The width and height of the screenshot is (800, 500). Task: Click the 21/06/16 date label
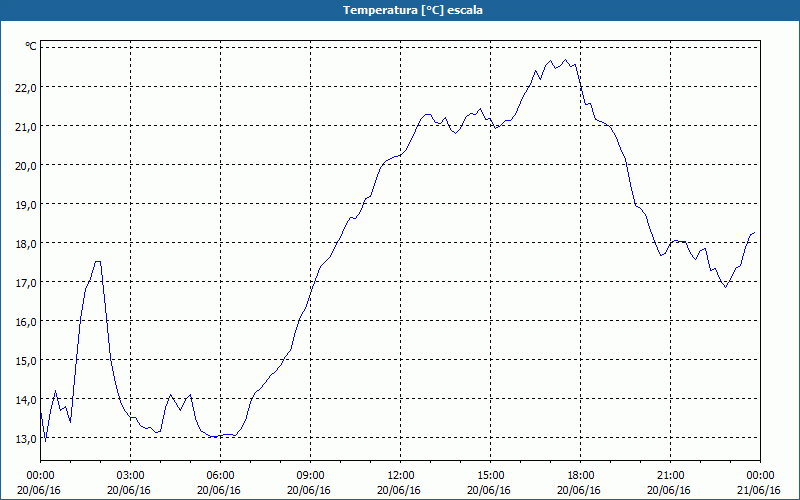coord(759,490)
